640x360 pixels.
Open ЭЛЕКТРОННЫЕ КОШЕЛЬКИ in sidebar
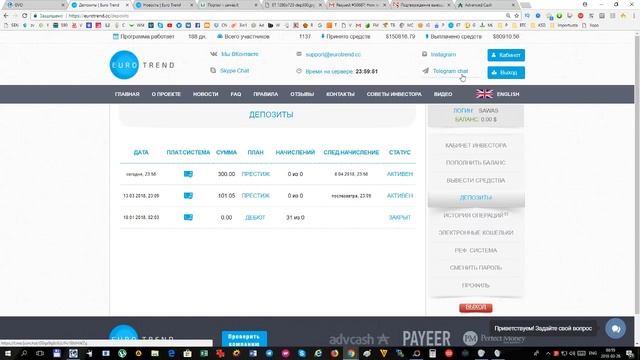click(476, 233)
